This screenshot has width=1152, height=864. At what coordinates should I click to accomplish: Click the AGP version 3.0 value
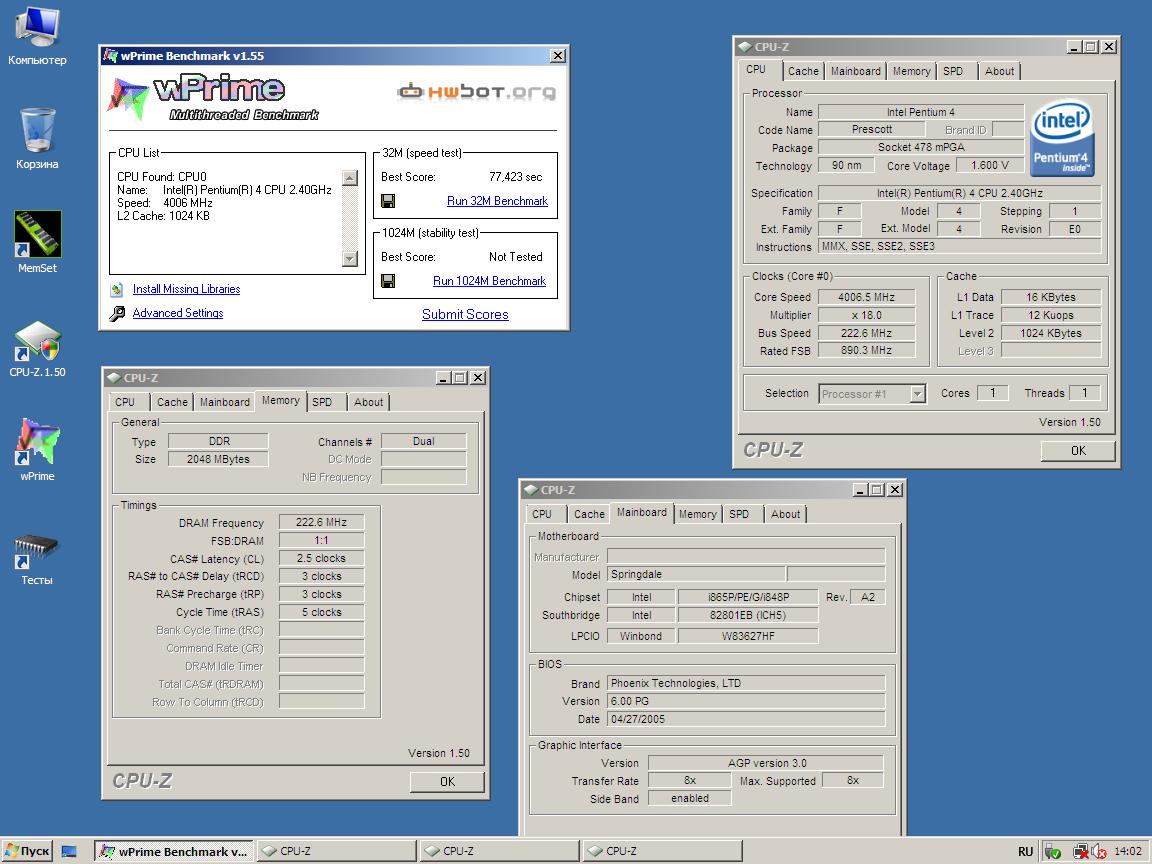click(x=766, y=763)
